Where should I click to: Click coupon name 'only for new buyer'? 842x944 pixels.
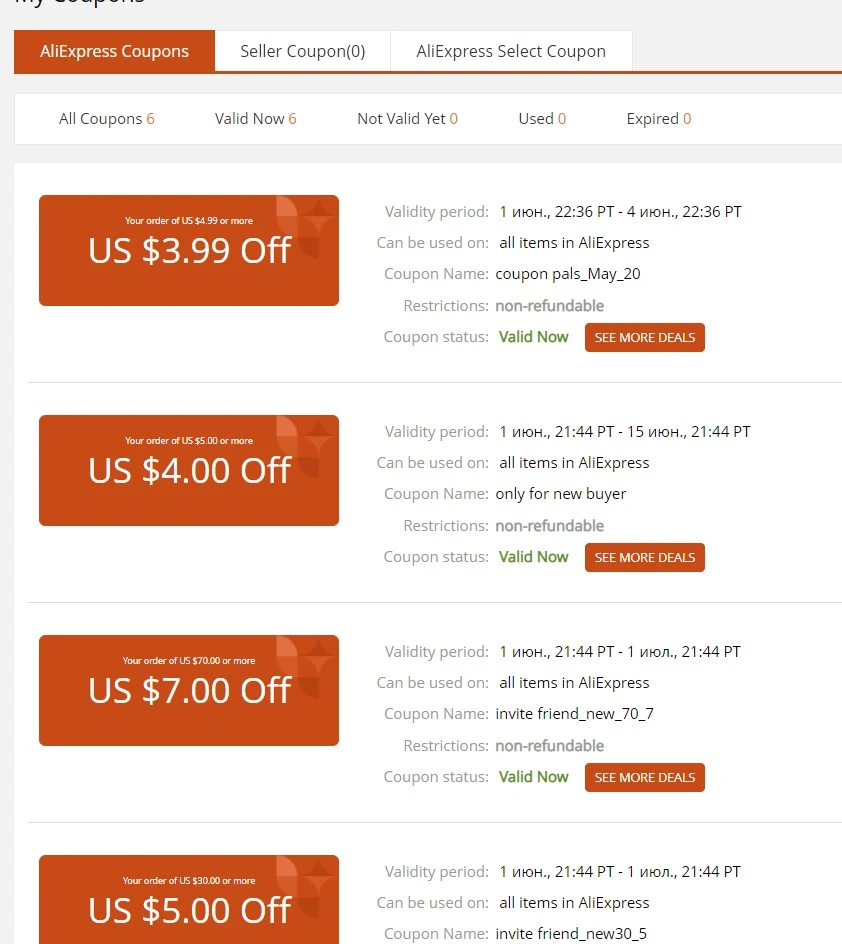pyautogui.click(x=561, y=494)
